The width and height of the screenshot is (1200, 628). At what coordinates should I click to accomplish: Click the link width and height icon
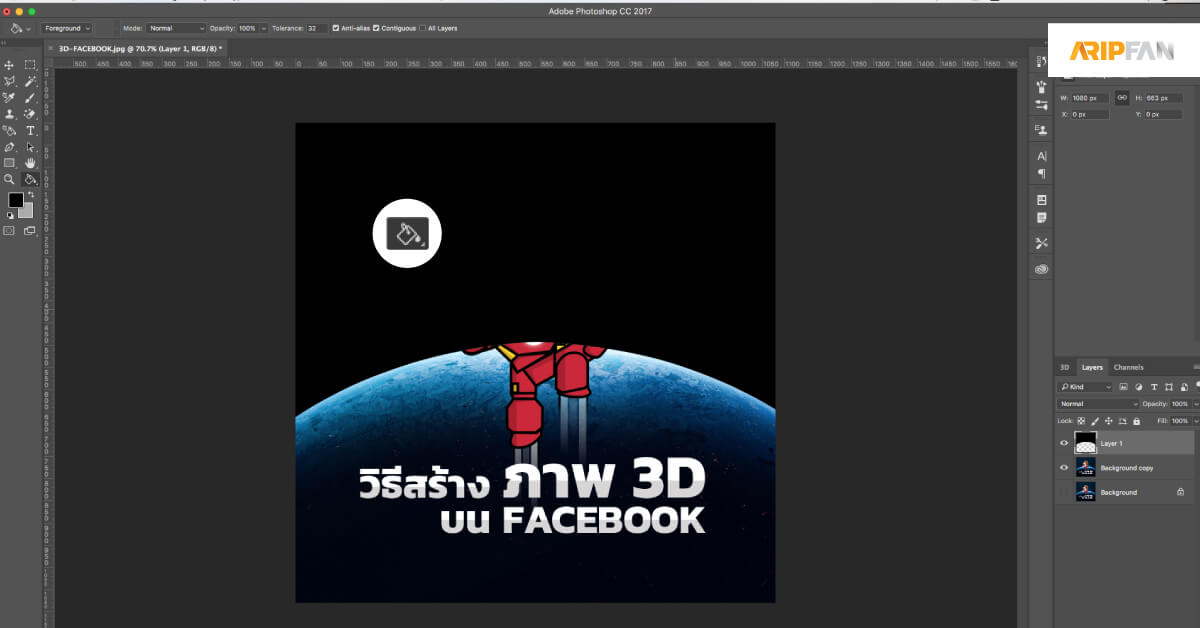tap(1122, 98)
